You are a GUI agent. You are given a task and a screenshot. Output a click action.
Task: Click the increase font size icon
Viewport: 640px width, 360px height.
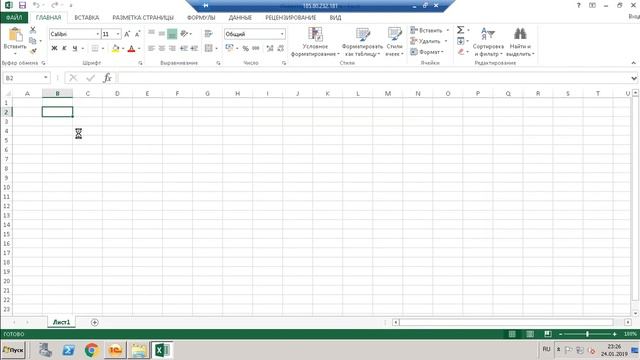(127, 34)
